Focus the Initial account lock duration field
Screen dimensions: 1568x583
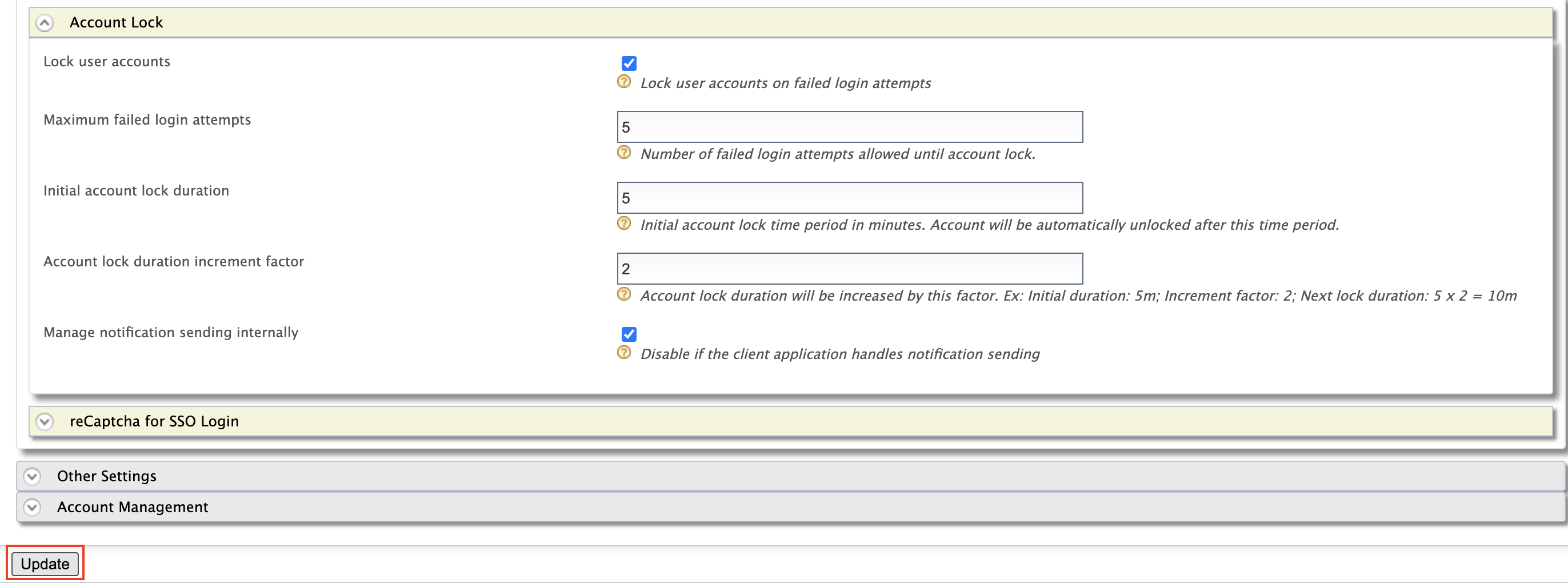click(x=850, y=198)
